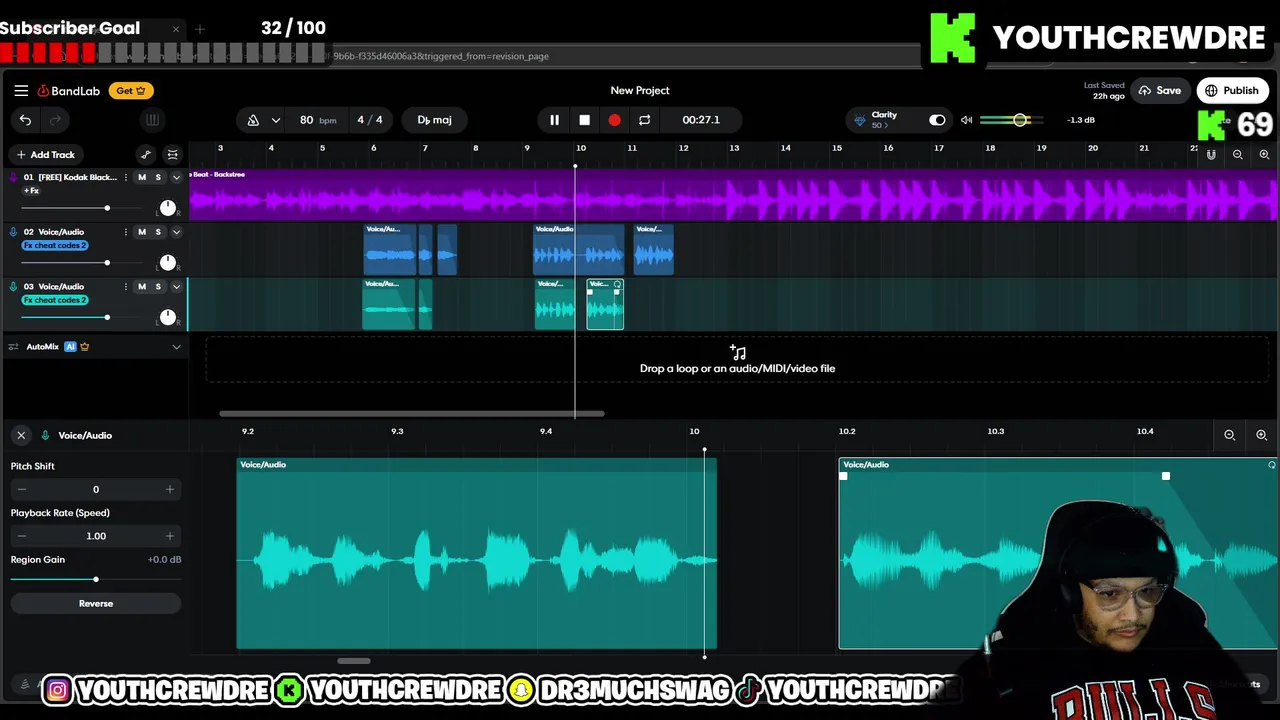Zoom out the main timeline
1280x720 pixels.
[1238, 155]
